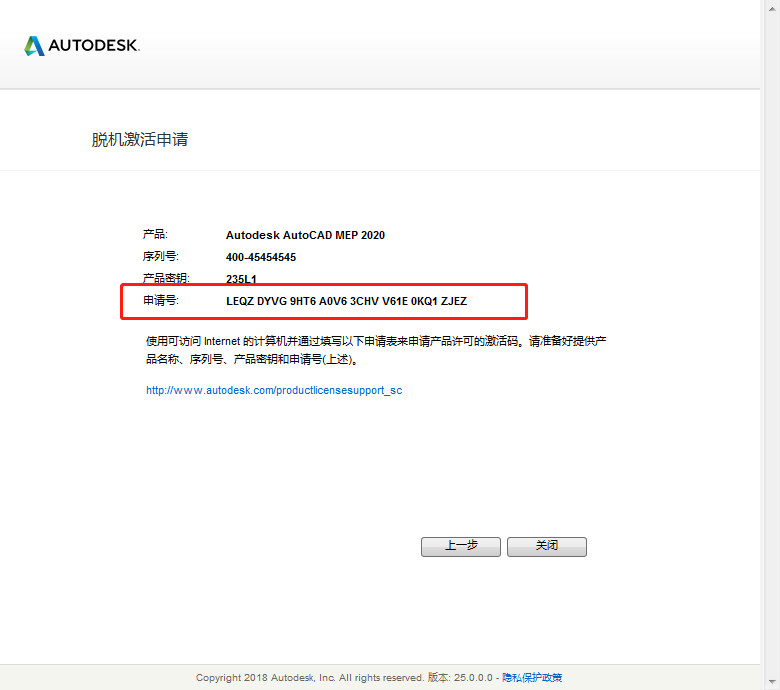Select product name Autodesk AutoCAD MEP 2020
Viewport: 780px width, 690px height.
pyautogui.click(x=305, y=235)
